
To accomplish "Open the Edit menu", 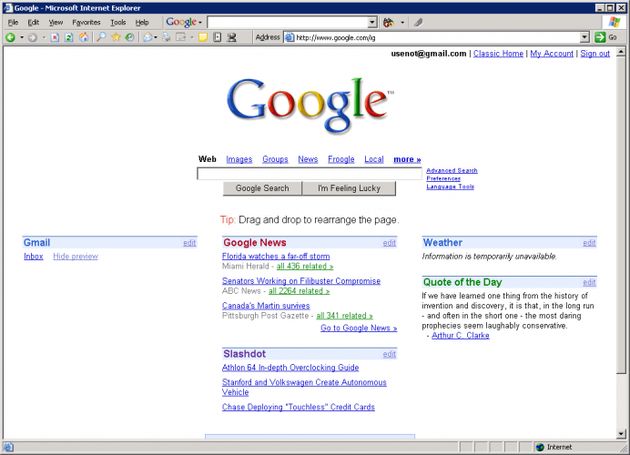I will click(x=33, y=23).
